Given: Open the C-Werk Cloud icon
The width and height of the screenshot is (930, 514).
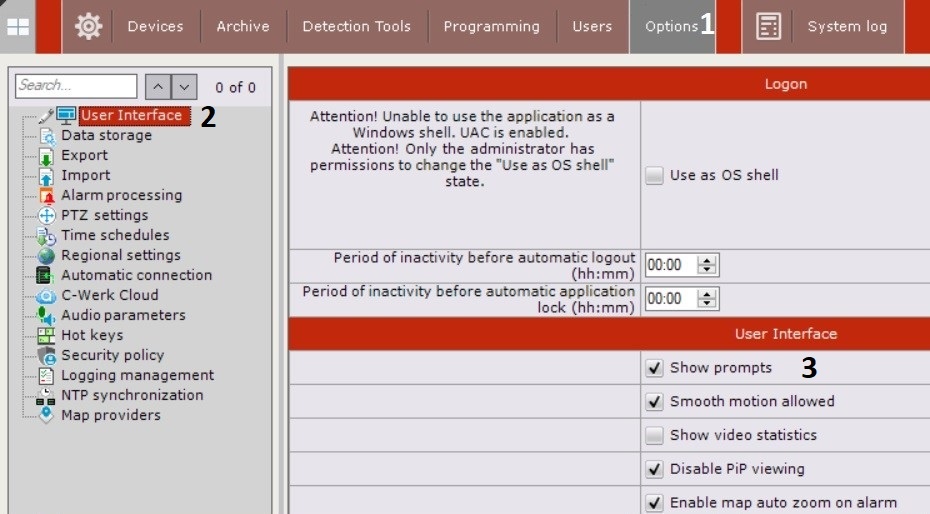Looking at the screenshot, I should click(46, 295).
